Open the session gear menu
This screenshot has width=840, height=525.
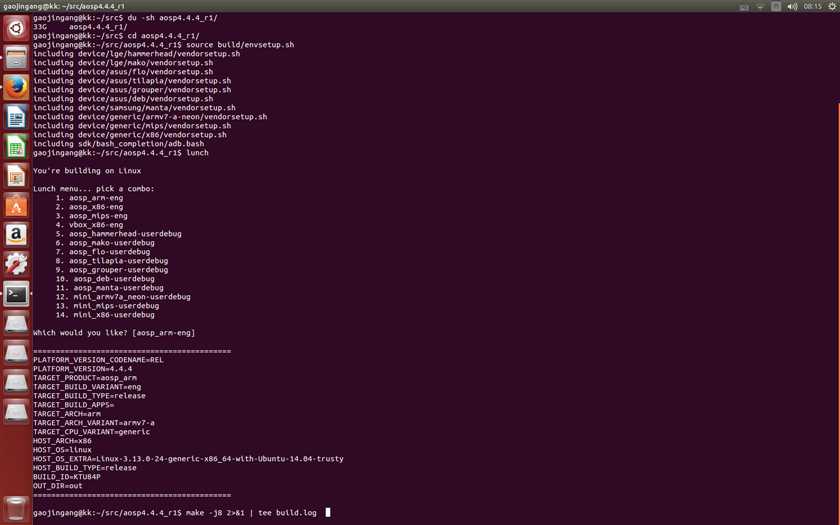[x=831, y=6]
